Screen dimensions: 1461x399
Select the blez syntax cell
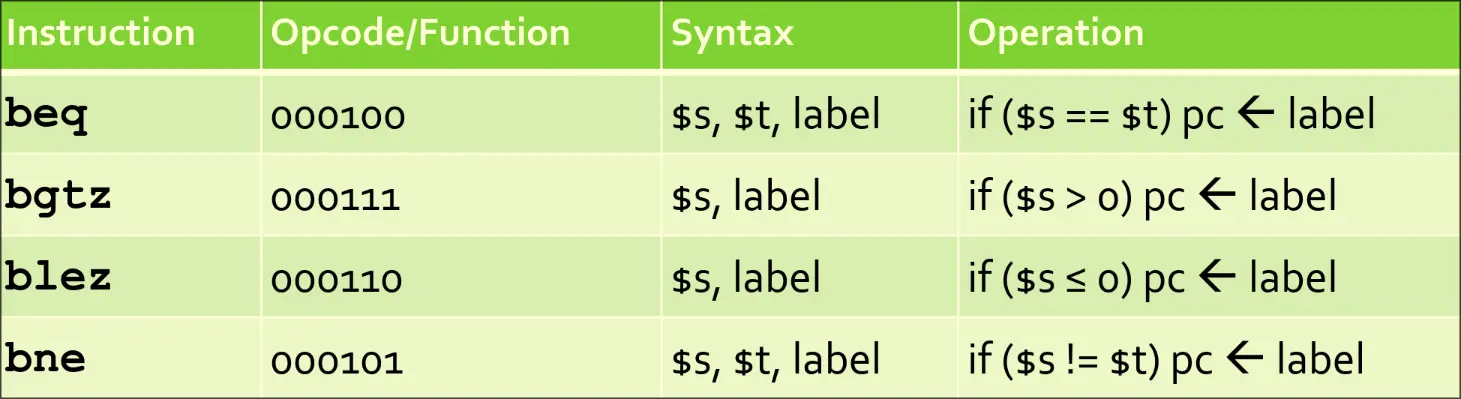coord(809,276)
